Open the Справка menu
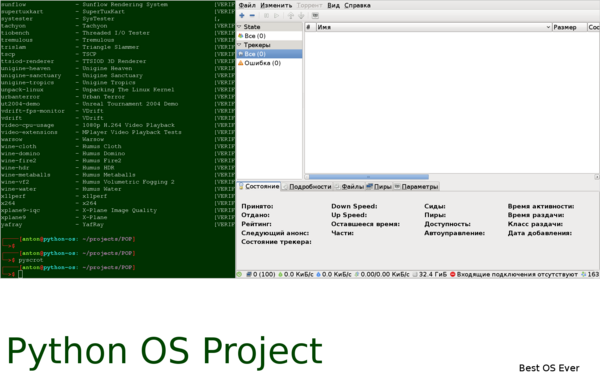600x380 pixels. click(x=357, y=5)
